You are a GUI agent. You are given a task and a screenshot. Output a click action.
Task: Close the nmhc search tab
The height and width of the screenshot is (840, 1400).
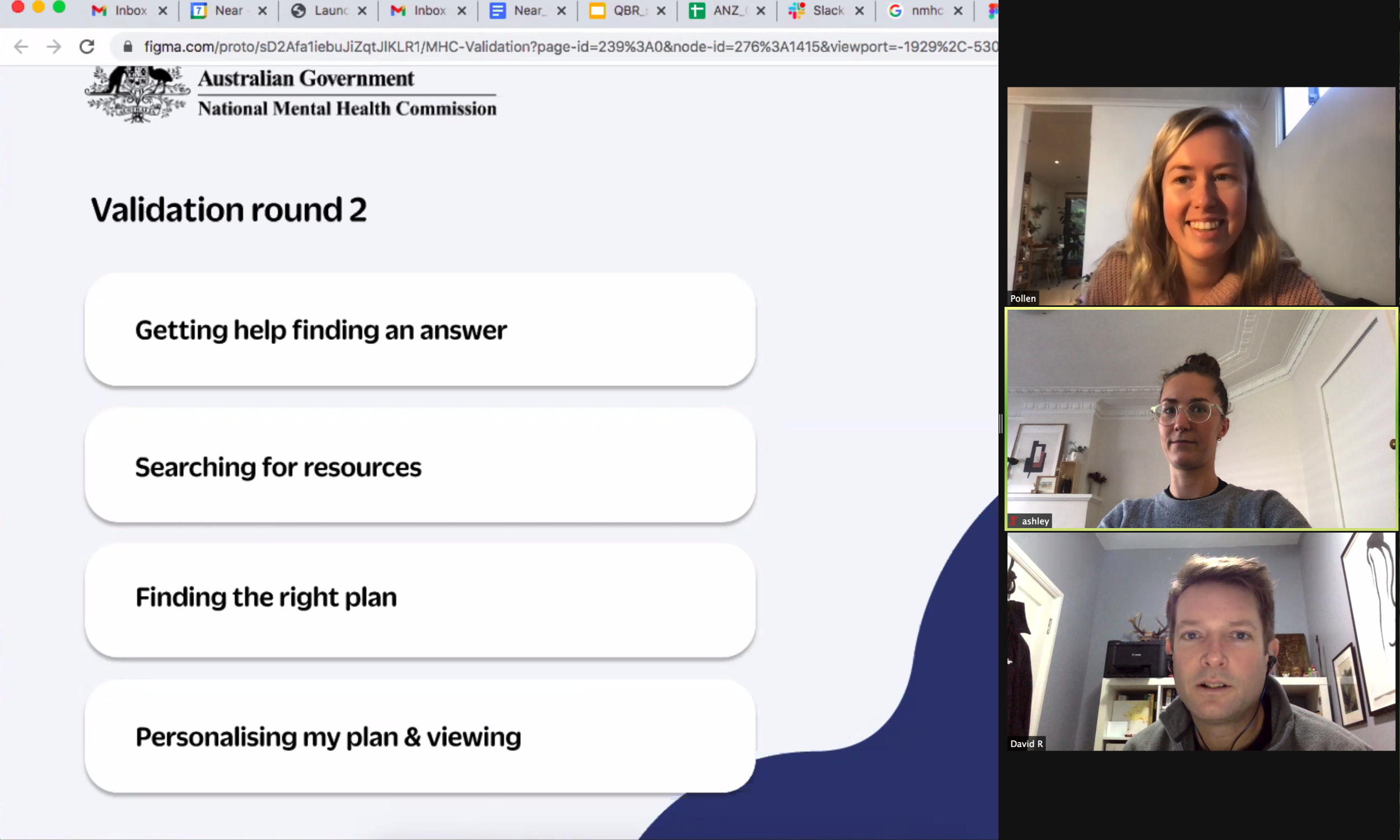[x=958, y=11]
